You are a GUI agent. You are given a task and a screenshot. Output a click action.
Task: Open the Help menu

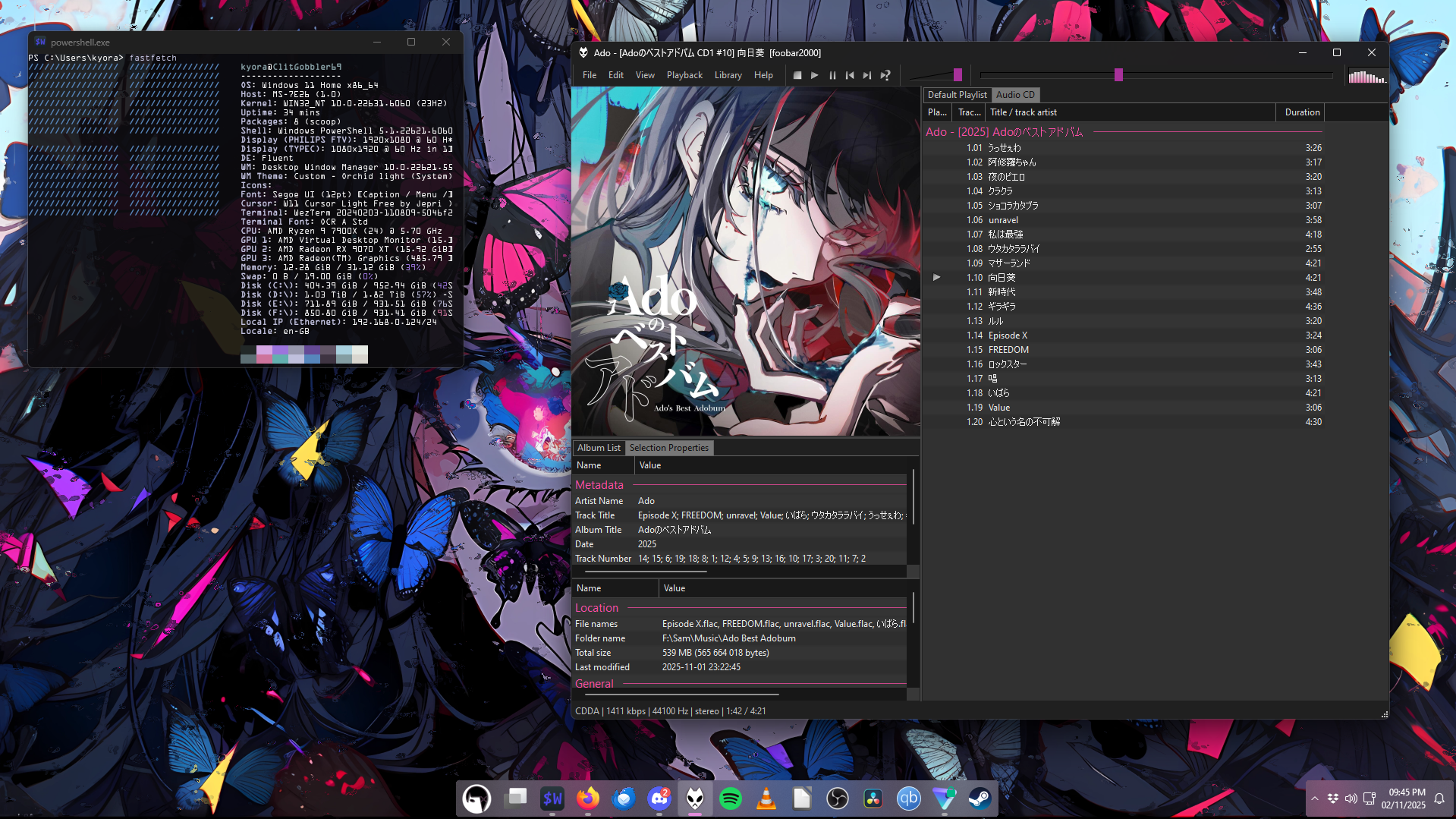[763, 75]
